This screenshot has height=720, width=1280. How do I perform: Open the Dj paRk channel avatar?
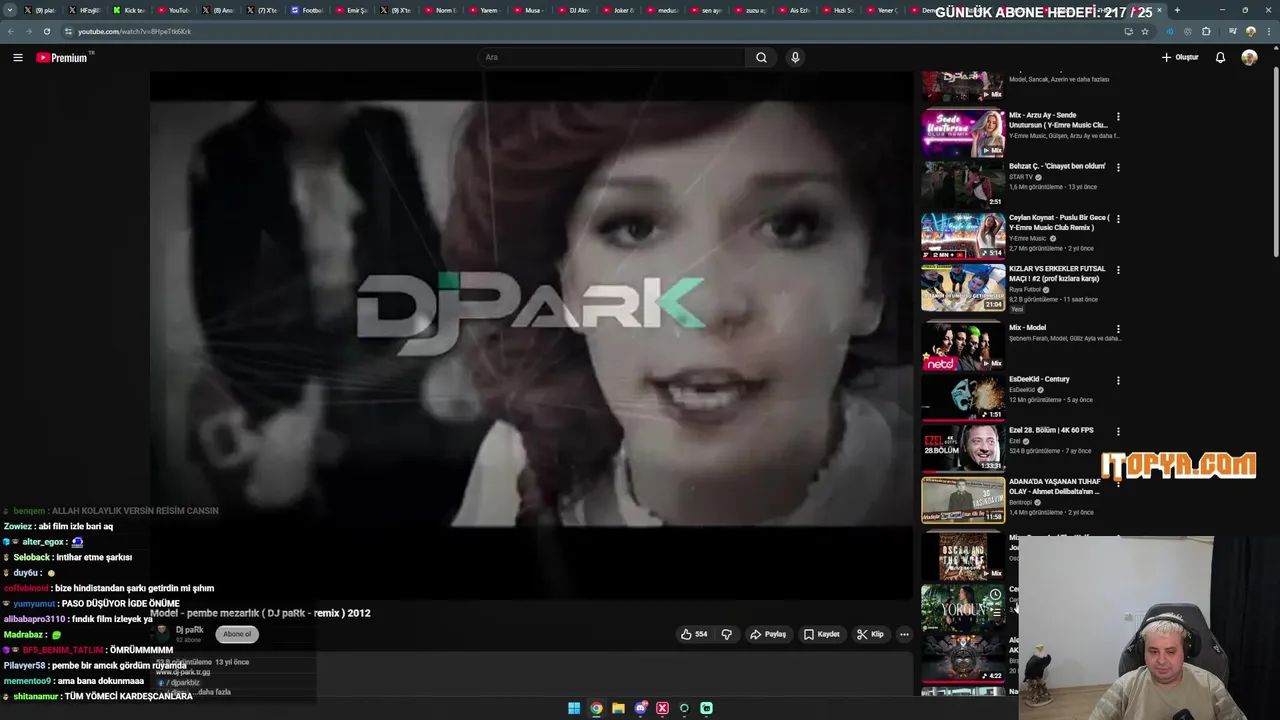161,633
